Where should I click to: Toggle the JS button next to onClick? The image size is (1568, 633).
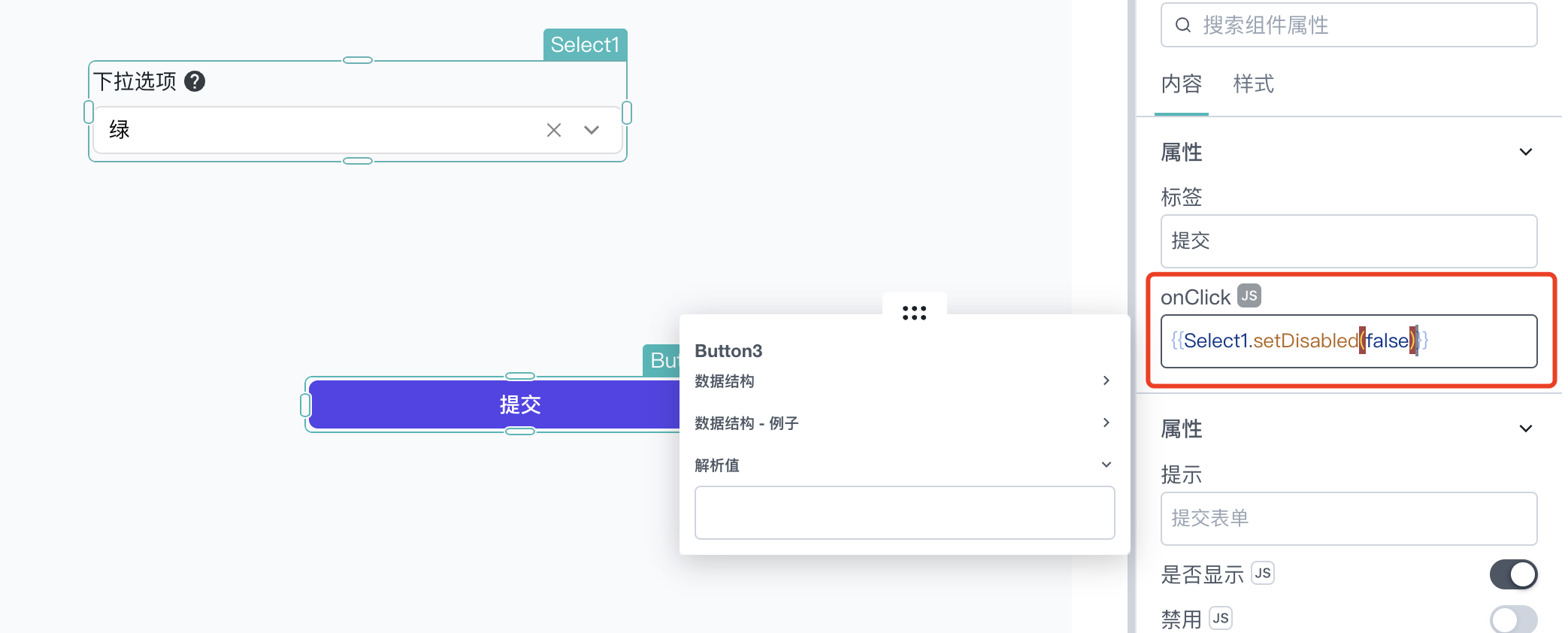(1249, 295)
